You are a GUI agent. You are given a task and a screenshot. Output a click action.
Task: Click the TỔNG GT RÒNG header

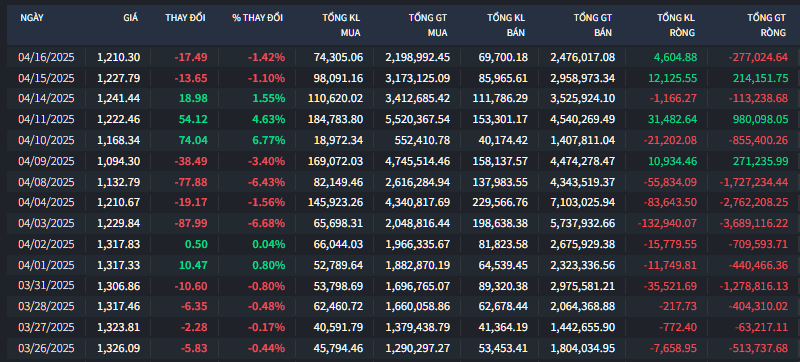coord(766,25)
